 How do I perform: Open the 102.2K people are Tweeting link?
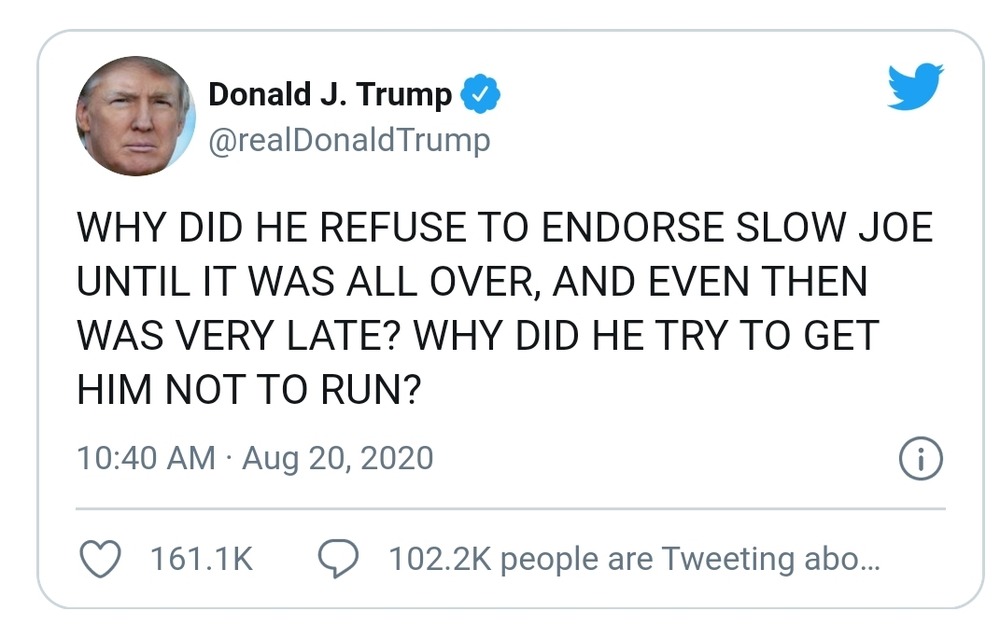coord(633,558)
